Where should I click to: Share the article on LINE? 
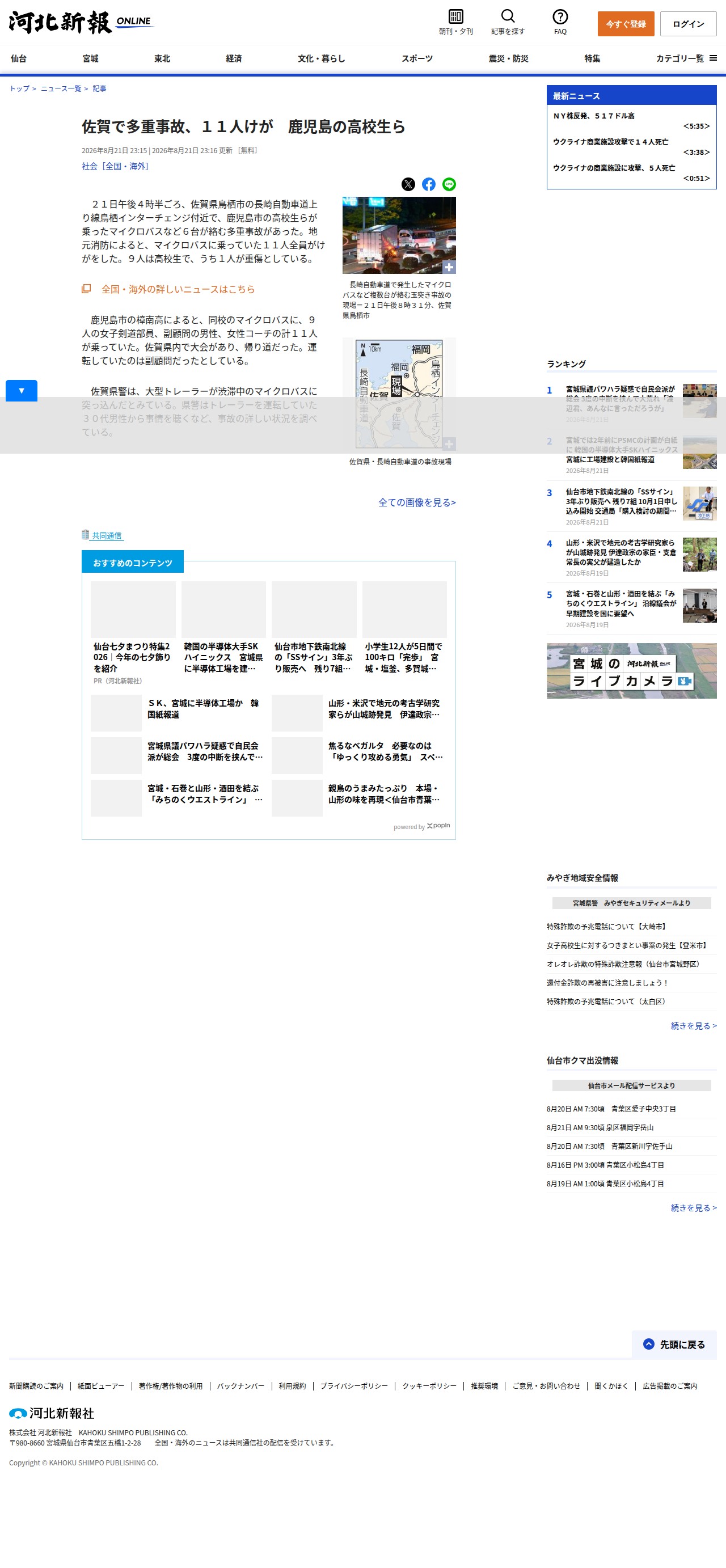pos(449,184)
